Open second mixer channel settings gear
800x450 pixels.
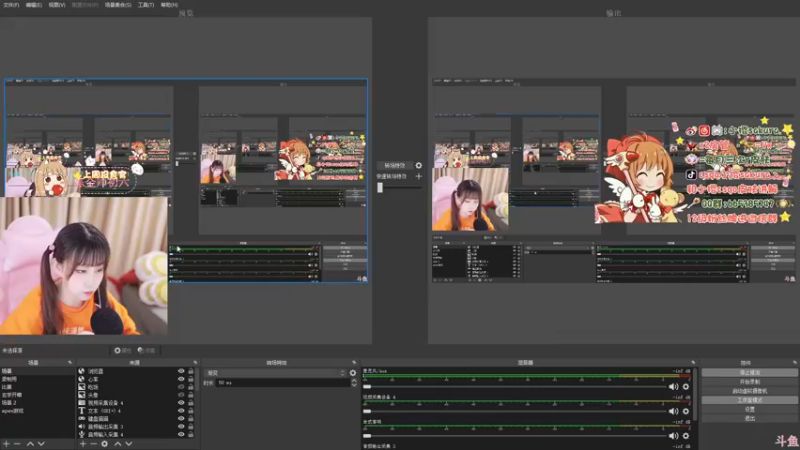point(686,411)
